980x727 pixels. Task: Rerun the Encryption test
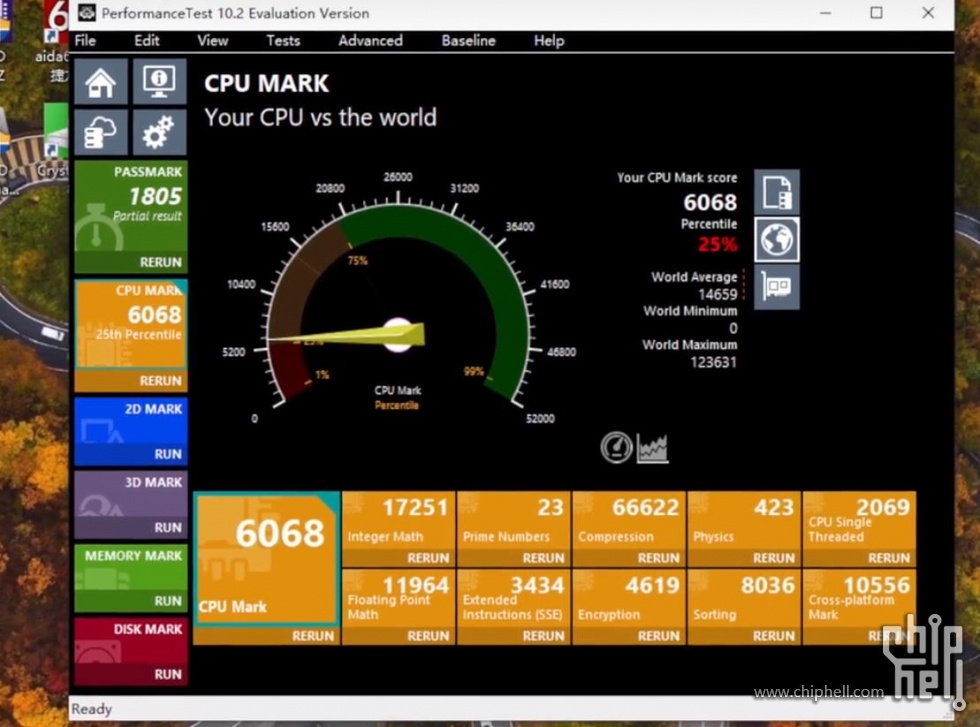tap(658, 636)
